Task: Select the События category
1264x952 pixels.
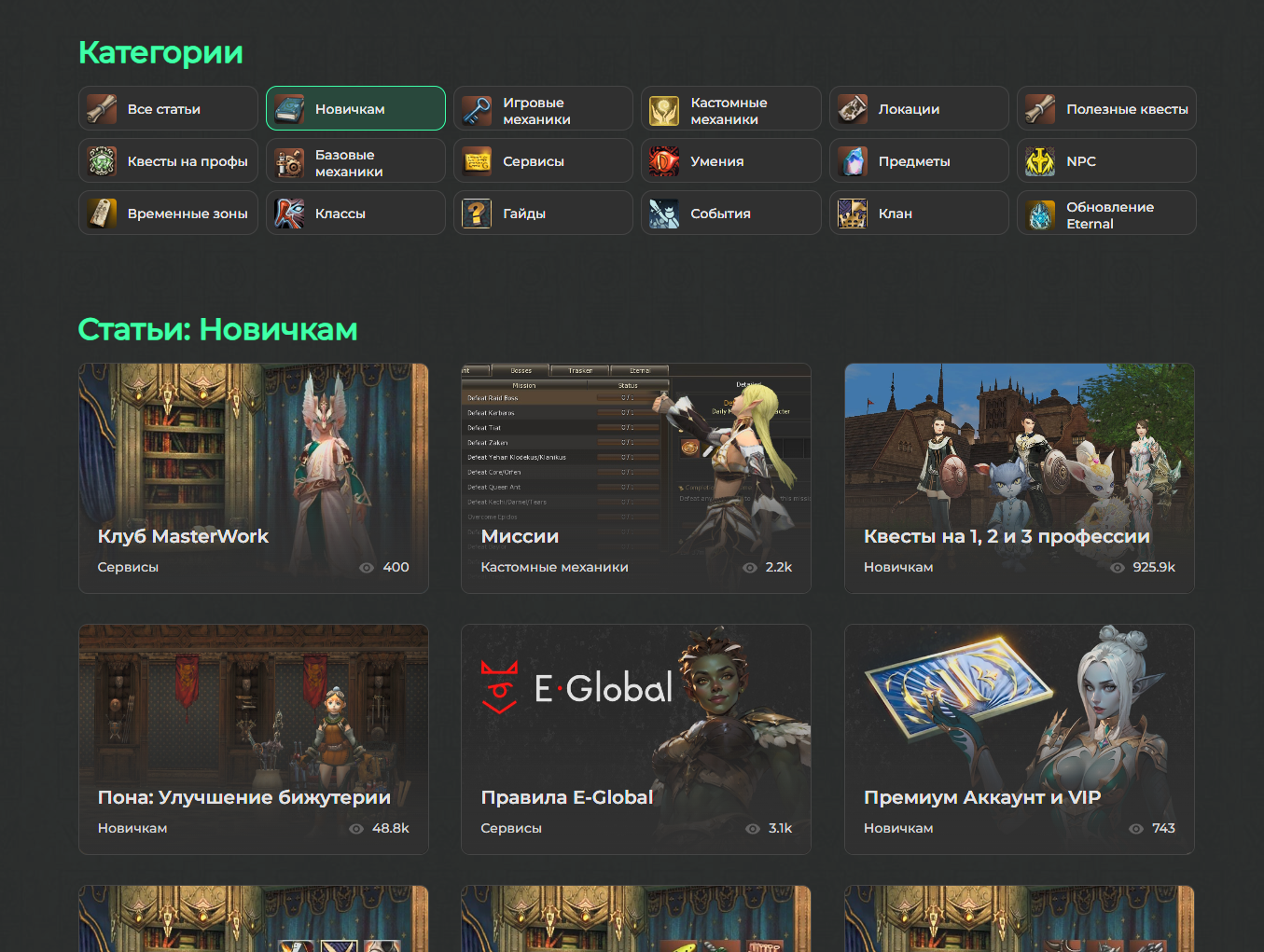Action: click(730, 213)
